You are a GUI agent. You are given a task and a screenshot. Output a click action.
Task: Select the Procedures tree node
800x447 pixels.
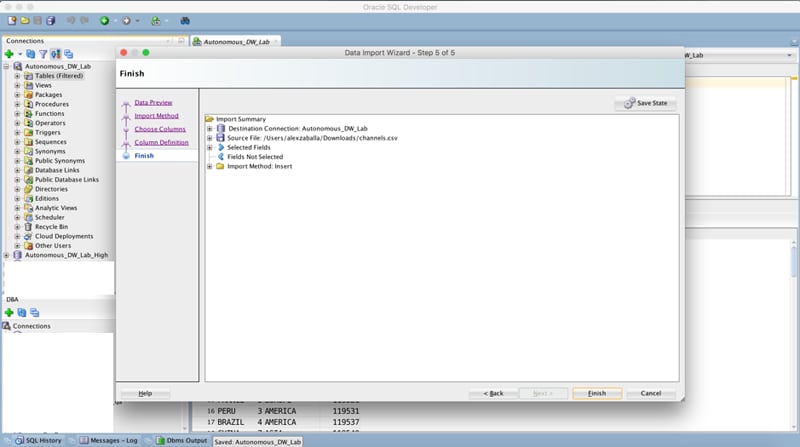[x=52, y=104]
